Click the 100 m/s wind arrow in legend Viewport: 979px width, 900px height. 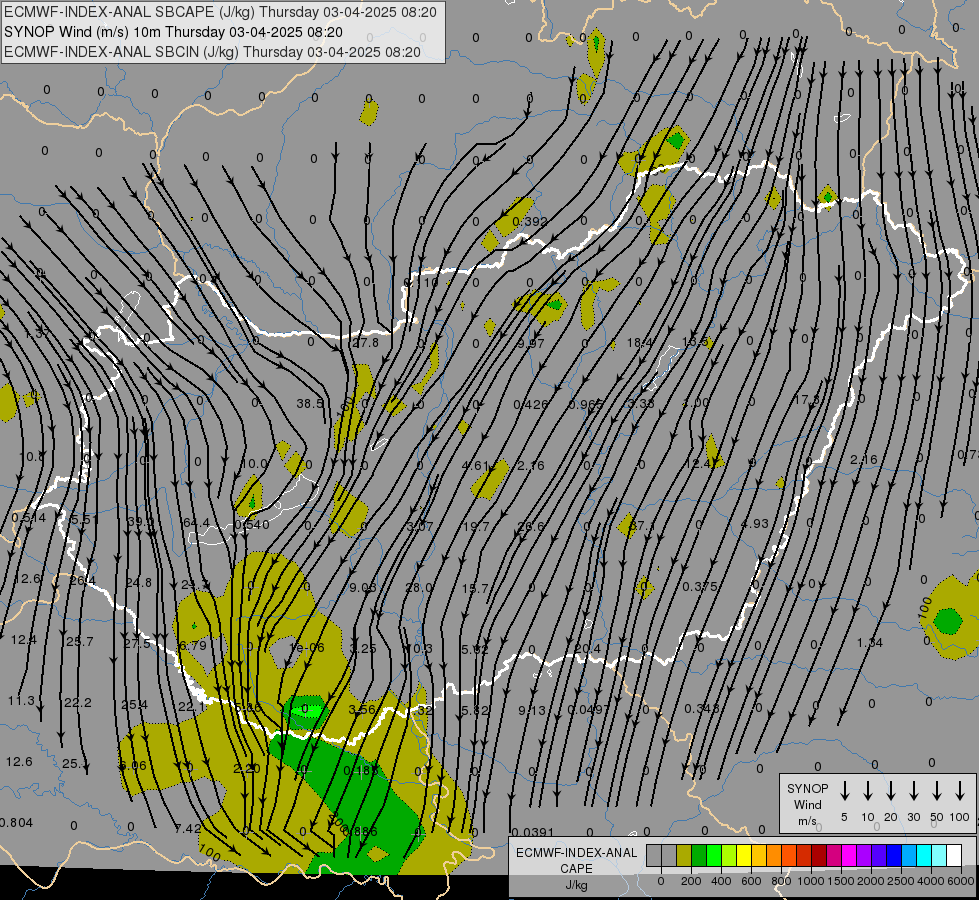tap(960, 791)
